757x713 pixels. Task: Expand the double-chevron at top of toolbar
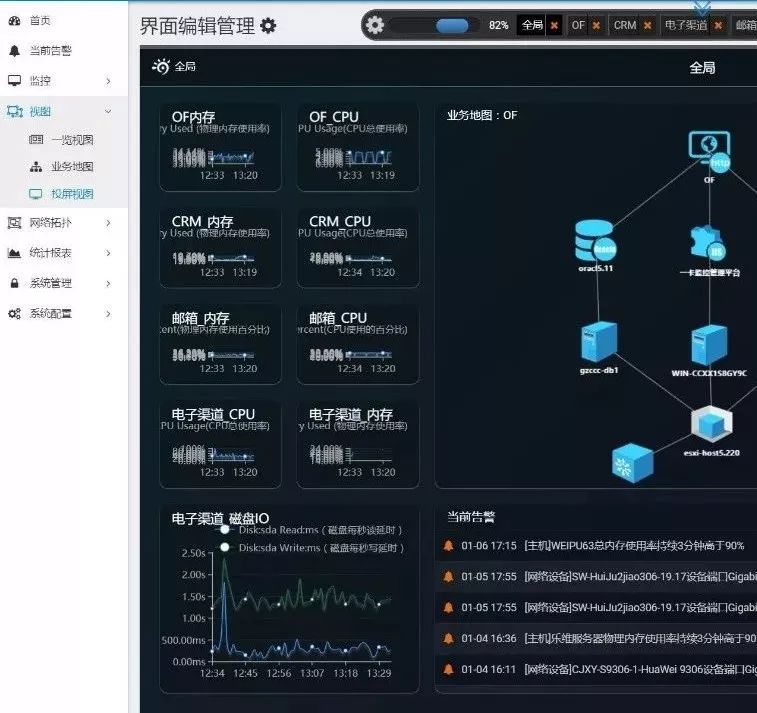(x=702, y=8)
